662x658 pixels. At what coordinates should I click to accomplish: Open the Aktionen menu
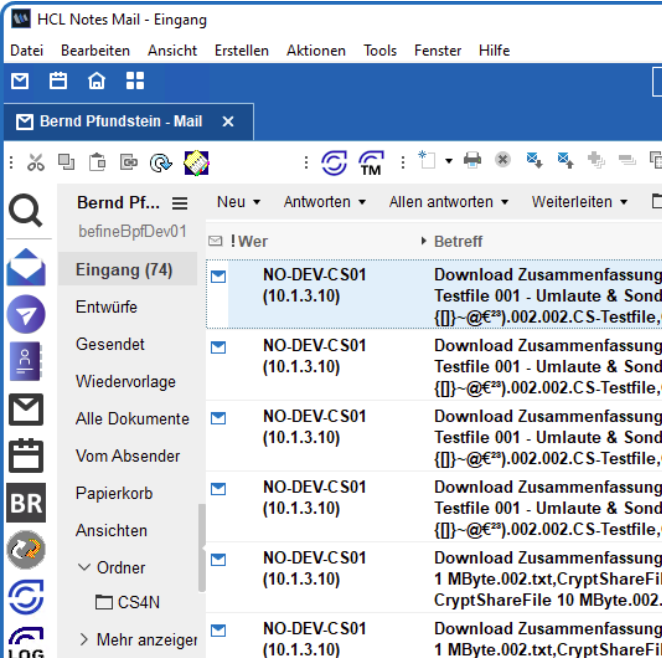click(316, 50)
